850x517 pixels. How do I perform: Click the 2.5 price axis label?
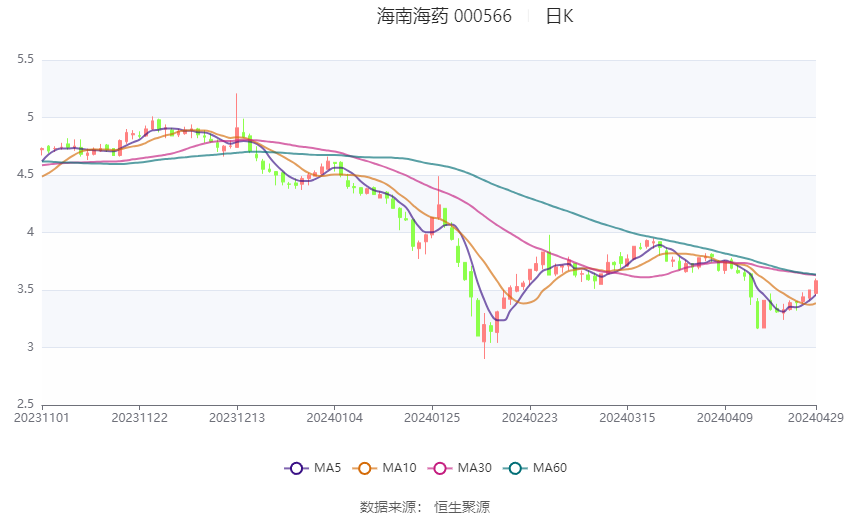[25, 404]
